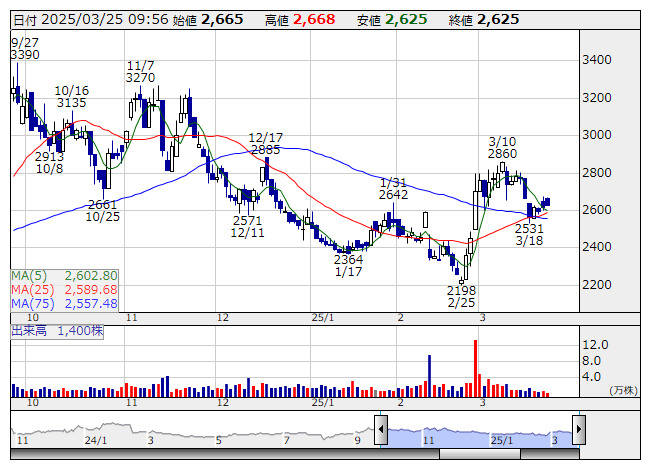Click the 1/31 2642 peak label
The image size is (653, 470).
393,189
